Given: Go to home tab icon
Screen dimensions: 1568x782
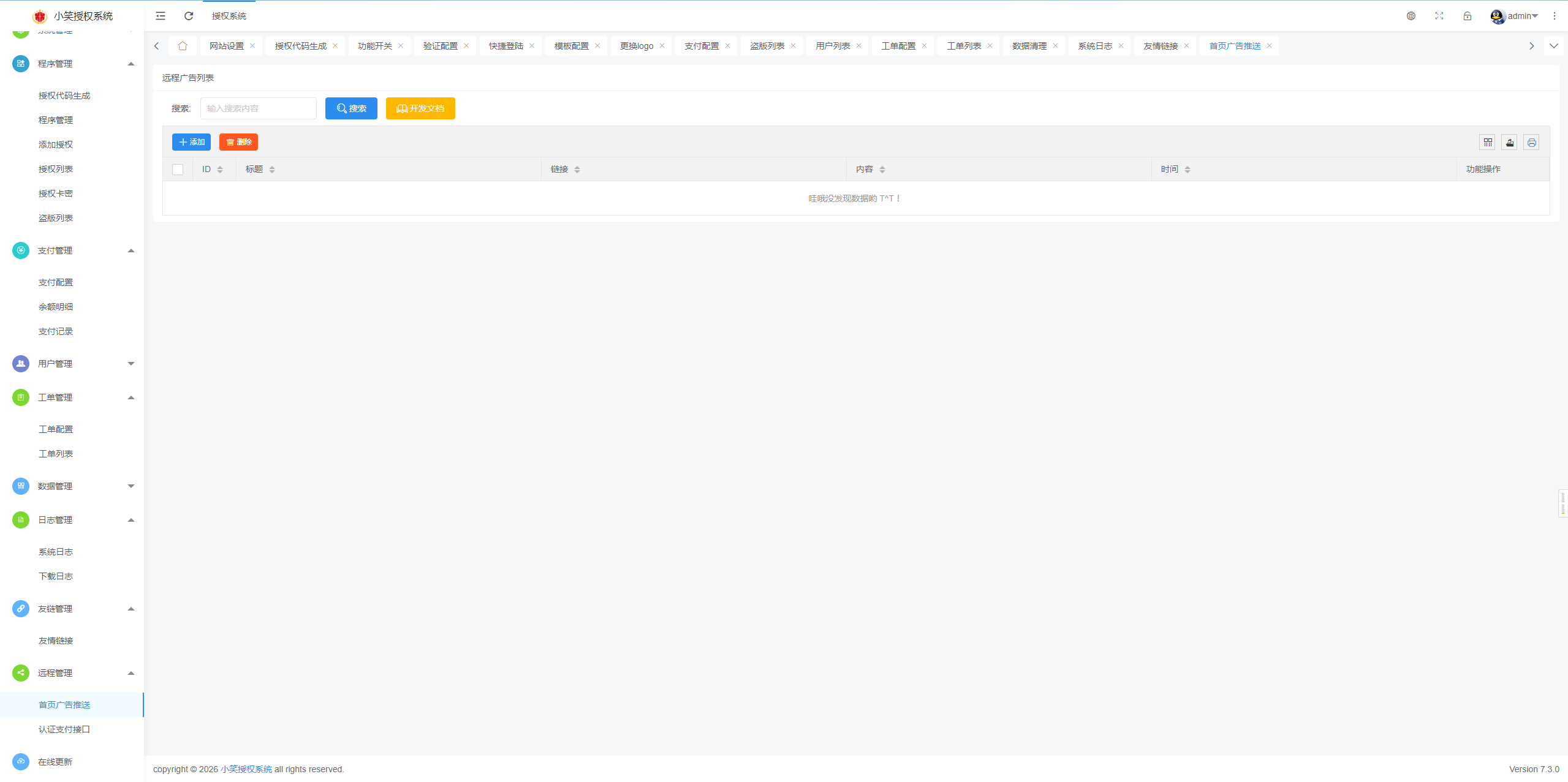Looking at the screenshot, I should [183, 46].
